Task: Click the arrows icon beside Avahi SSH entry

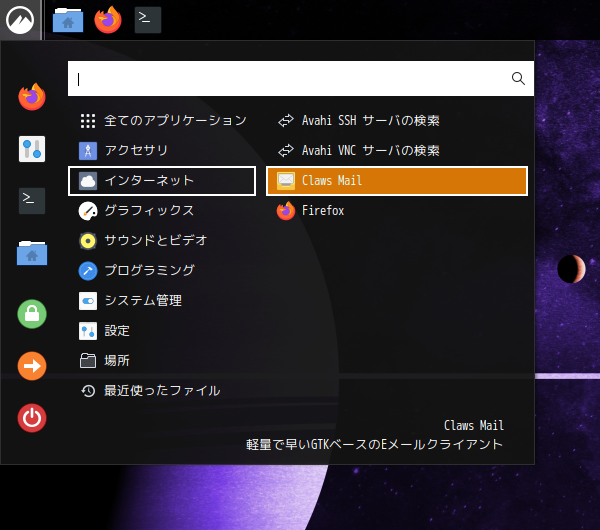Action: point(286,121)
